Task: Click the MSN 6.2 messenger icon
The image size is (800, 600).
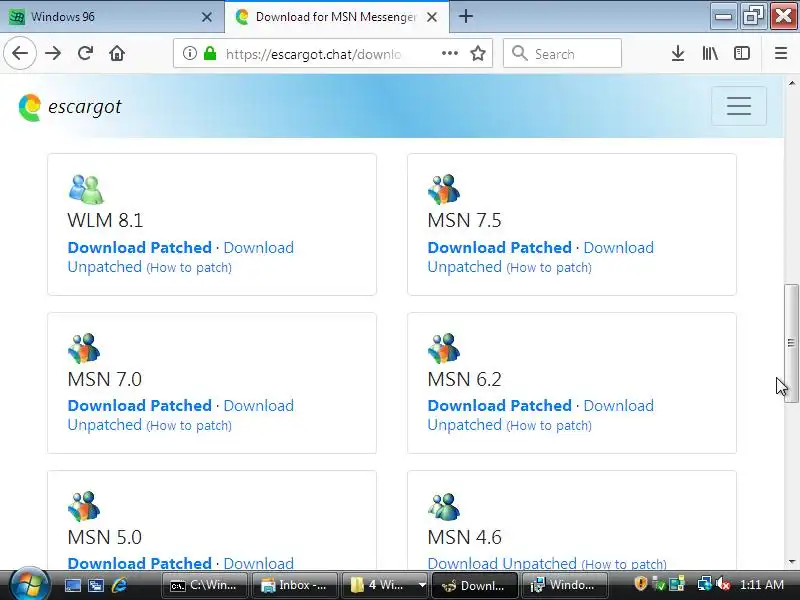Action: click(x=444, y=348)
